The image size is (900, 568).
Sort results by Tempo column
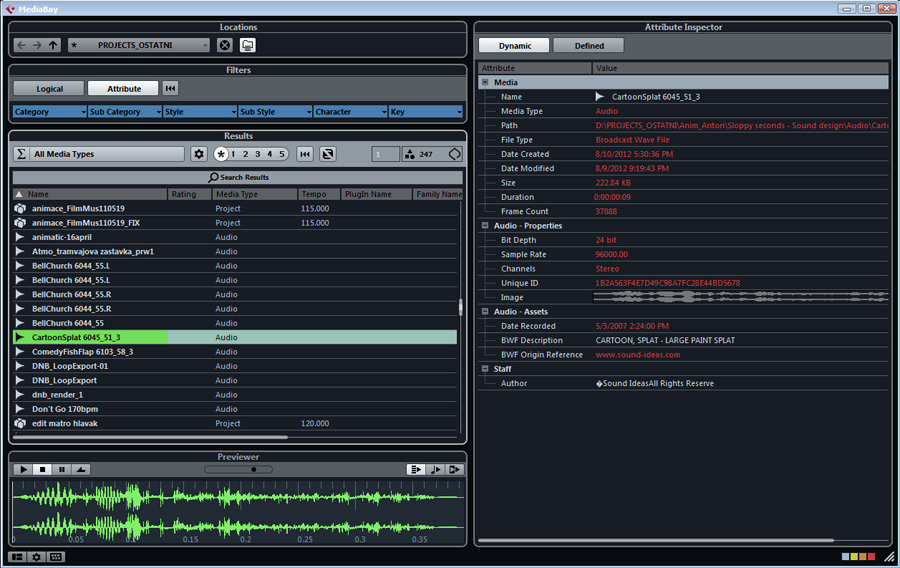point(319,194)
